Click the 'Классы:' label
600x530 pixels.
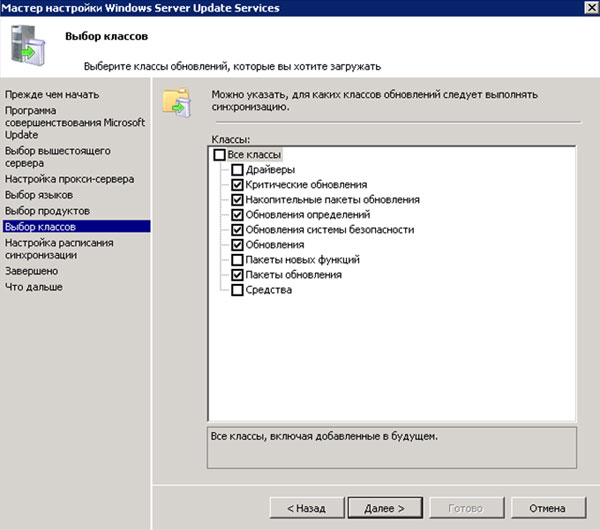click(x=231, y=139)
